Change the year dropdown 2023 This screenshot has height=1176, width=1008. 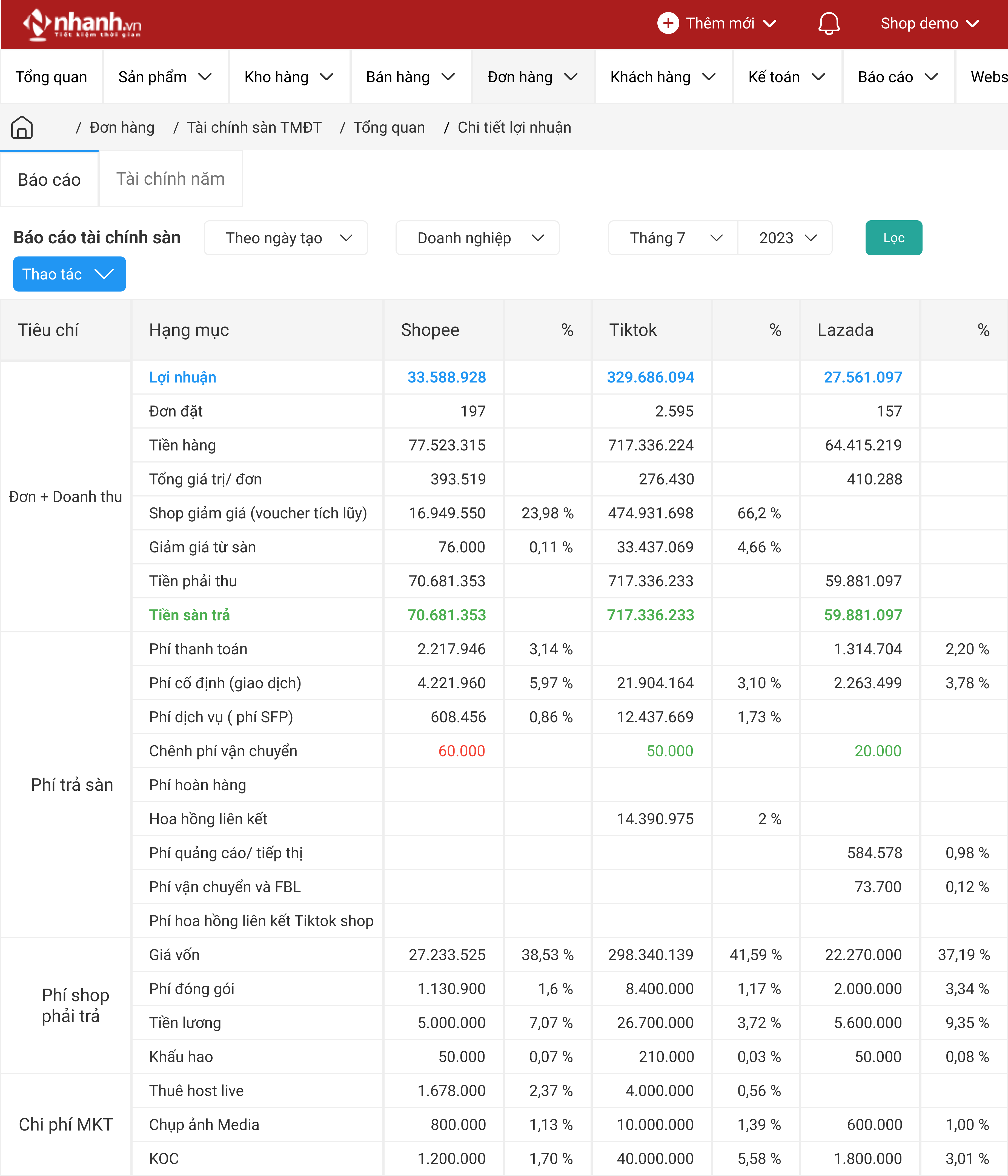785,238
